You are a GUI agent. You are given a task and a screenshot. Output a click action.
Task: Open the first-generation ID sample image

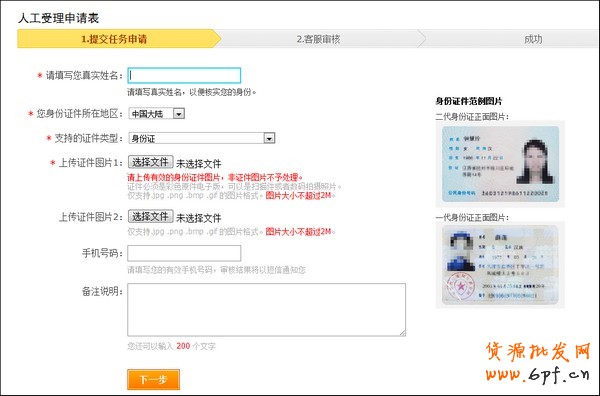500,265
